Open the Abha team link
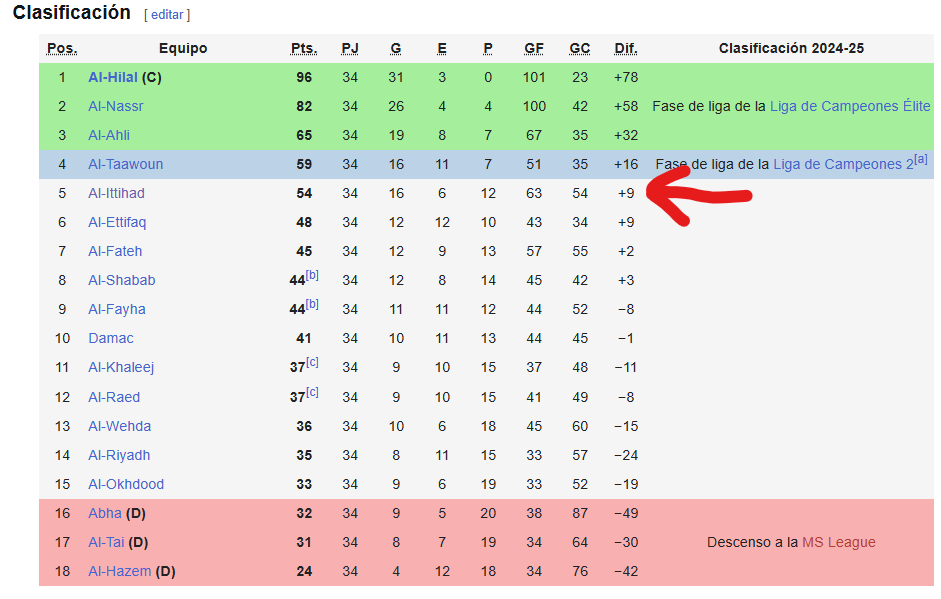Viewport: 941px width, 599px height. (105, 514)
